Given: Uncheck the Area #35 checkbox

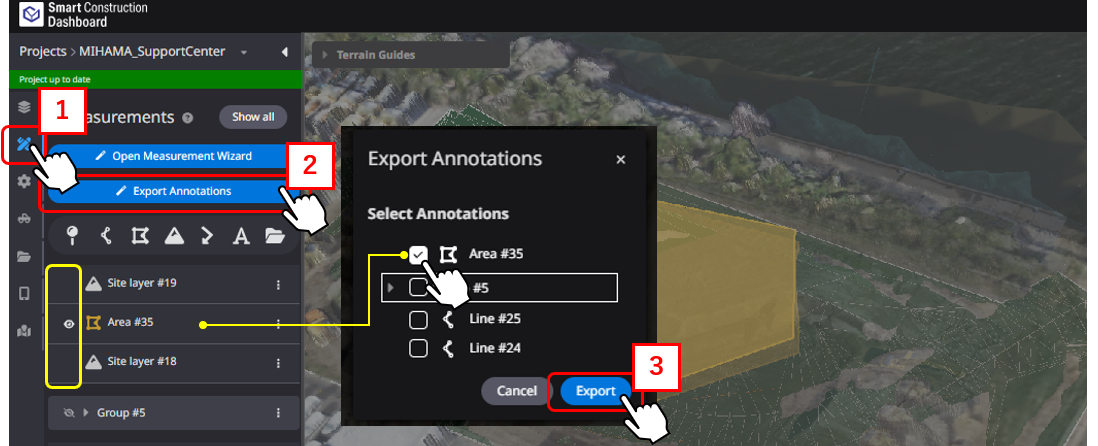Looking at the screenshot, I should point(418,254).
